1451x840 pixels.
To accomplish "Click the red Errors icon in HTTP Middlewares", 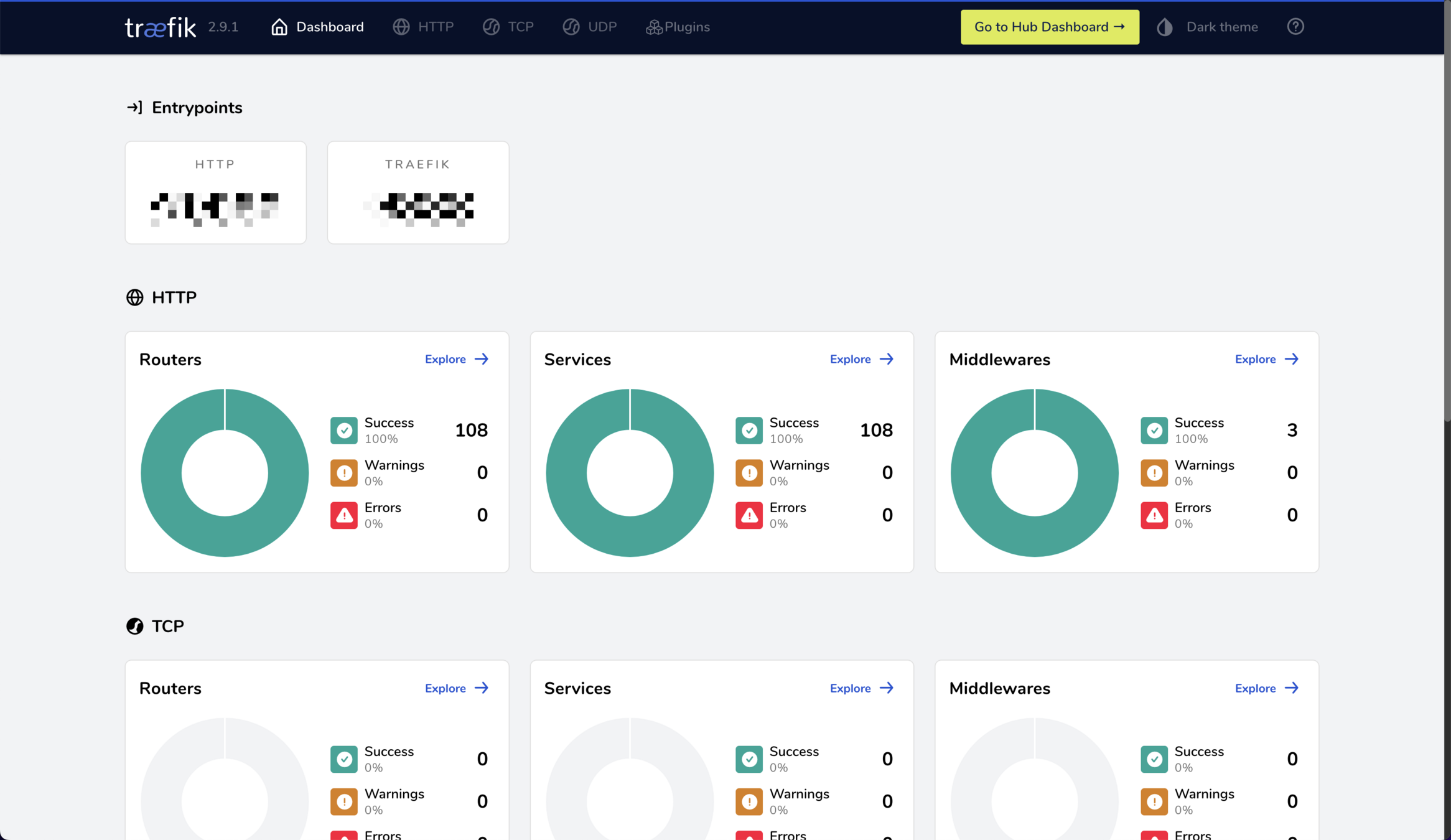I will click(x=1154, y=515).
